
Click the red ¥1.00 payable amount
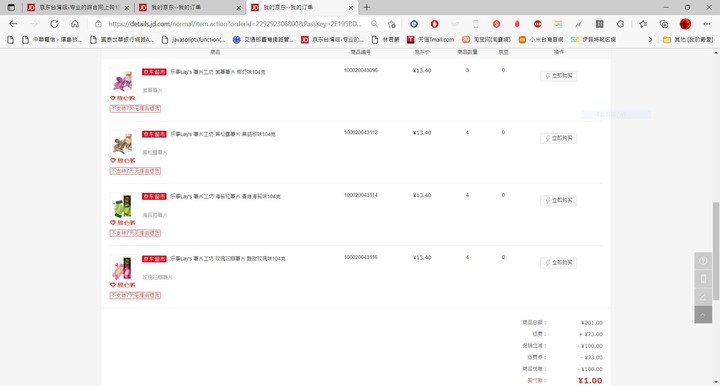(590, 380)
